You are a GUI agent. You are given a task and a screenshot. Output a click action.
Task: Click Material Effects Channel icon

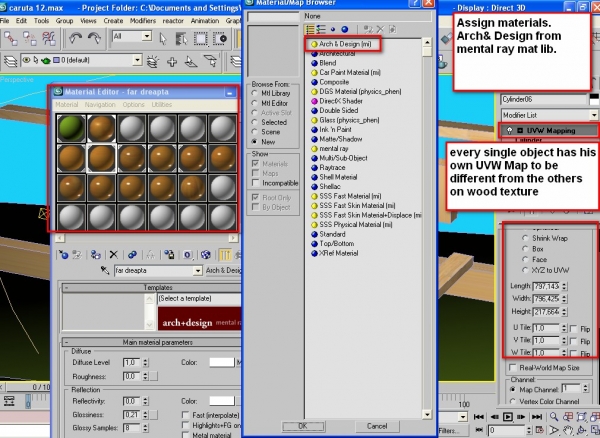pos(188,255)
